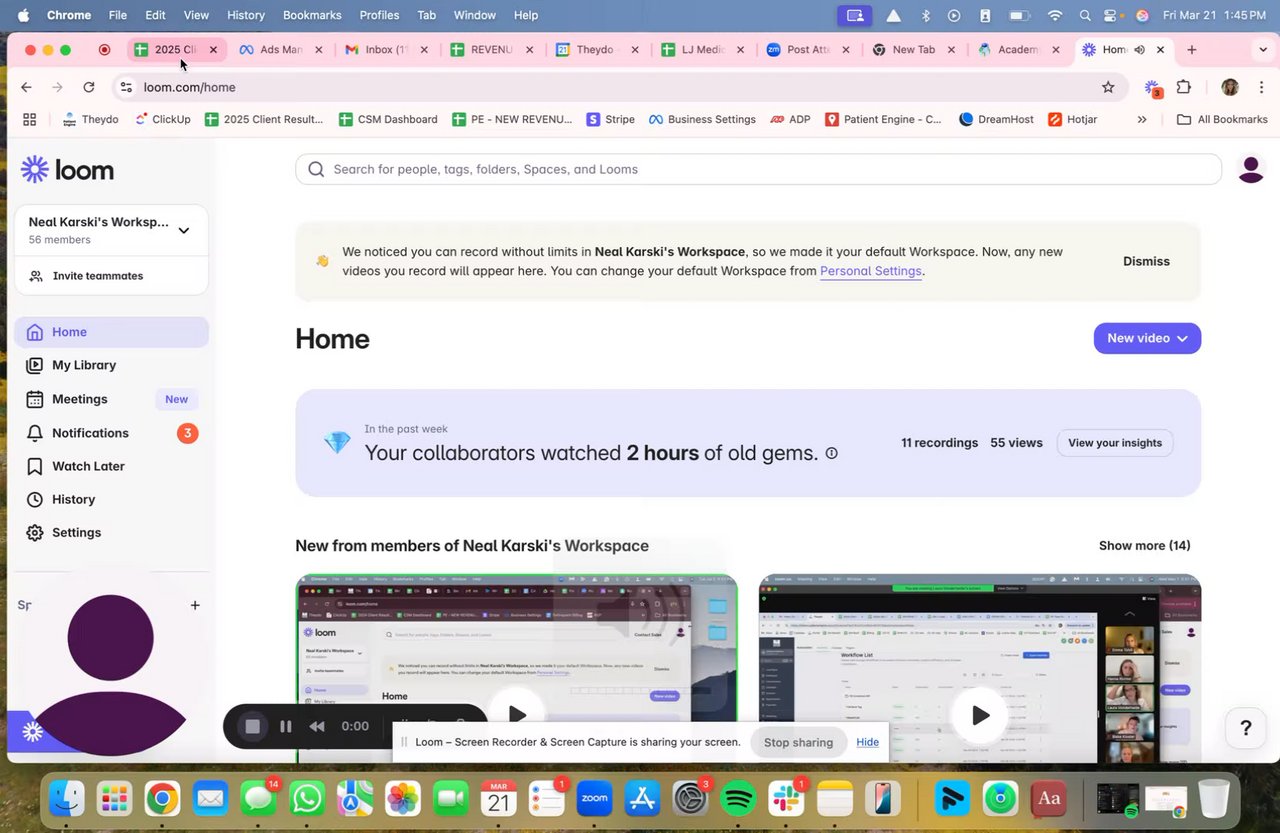Open Meetings in the sidebar
1280x833 pixels.
click(111, 399)
